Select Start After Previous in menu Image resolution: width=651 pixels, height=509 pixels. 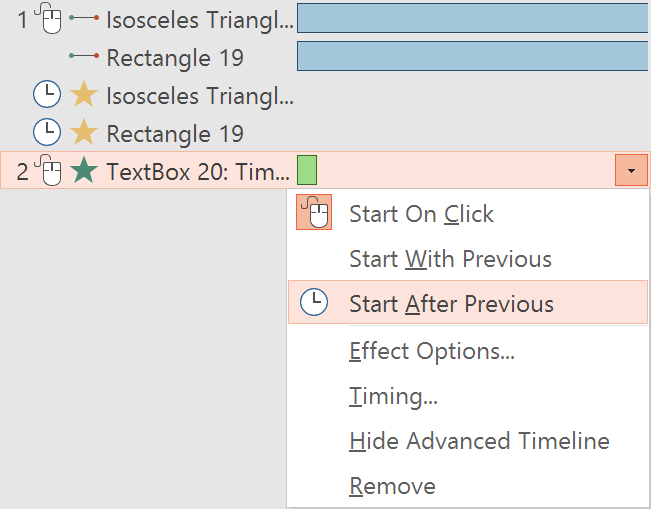[451, 303]
